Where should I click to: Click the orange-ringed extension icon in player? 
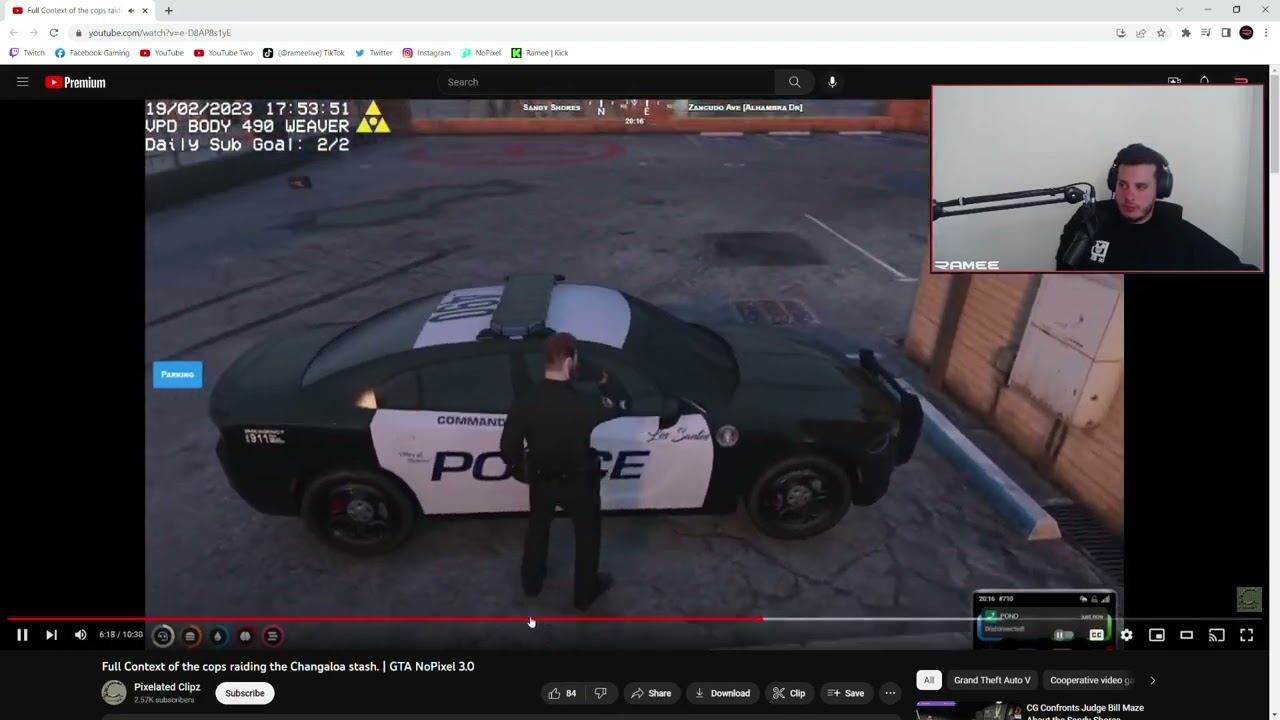click(x=190, y=636)
